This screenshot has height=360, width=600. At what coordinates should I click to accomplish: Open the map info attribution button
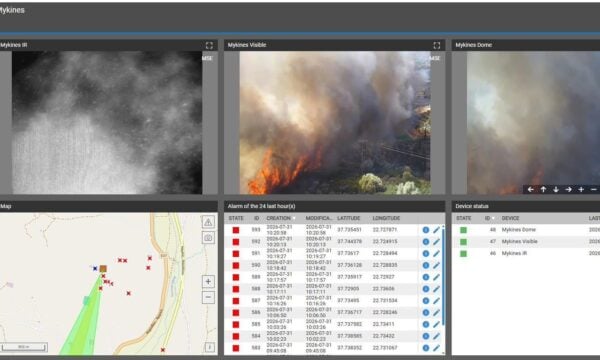(209, 347)
